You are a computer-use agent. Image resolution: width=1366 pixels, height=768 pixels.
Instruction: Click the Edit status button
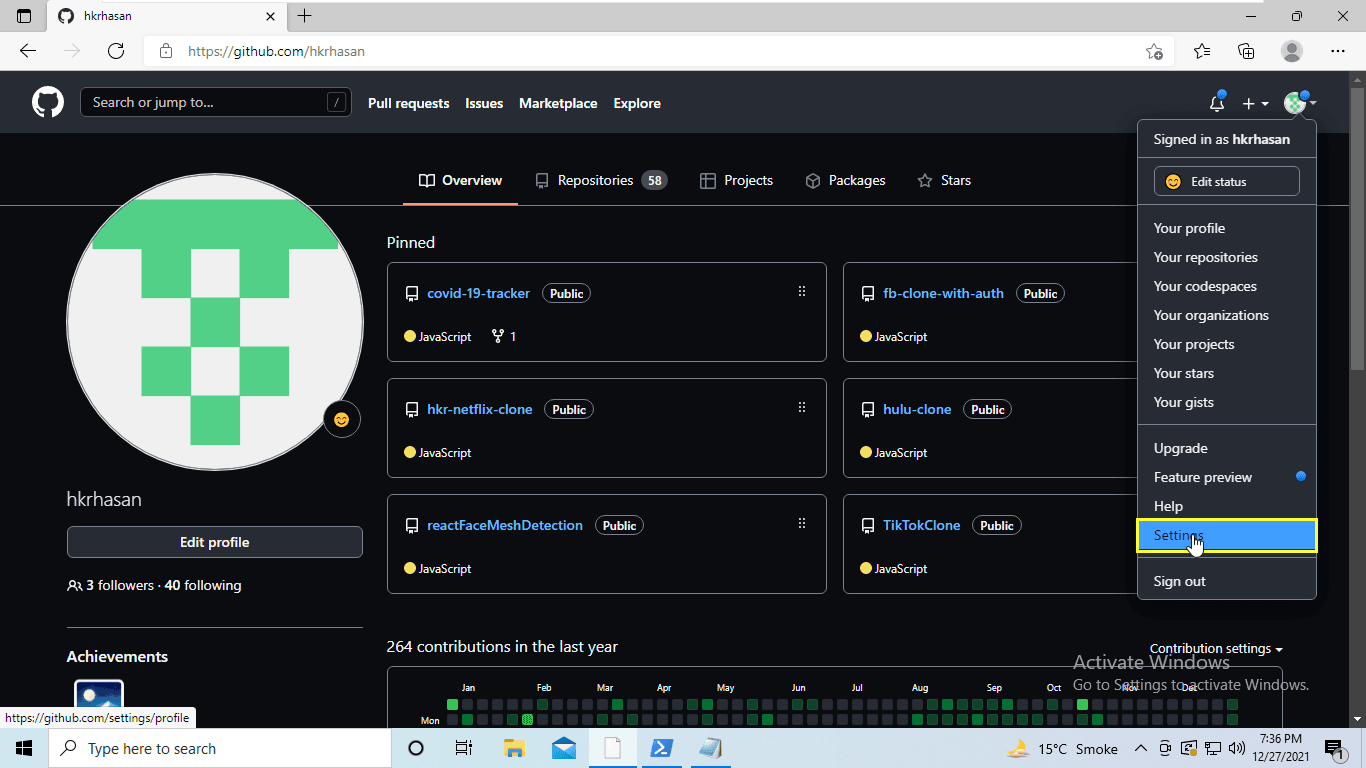(1227, 181)
